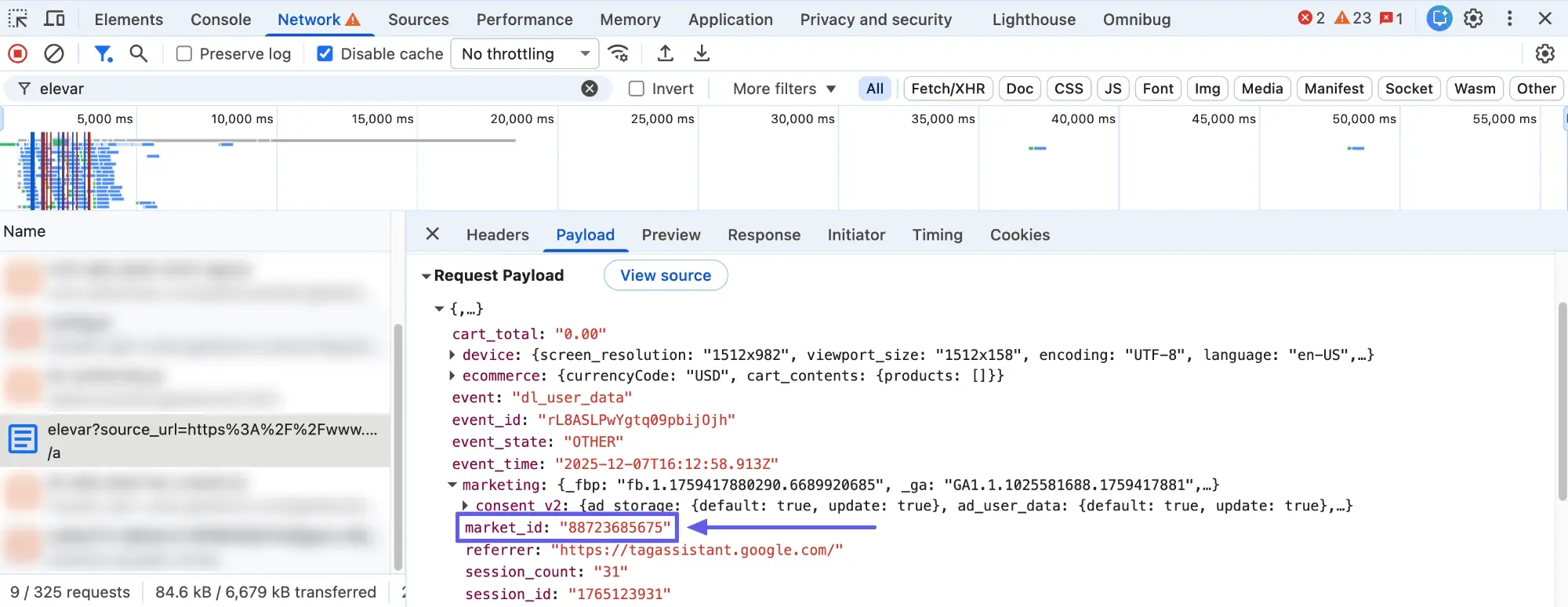This screenshot has height=607, width=1568.
Task: Show the request Cookies tab
Action: click(x=1019, y=234)
